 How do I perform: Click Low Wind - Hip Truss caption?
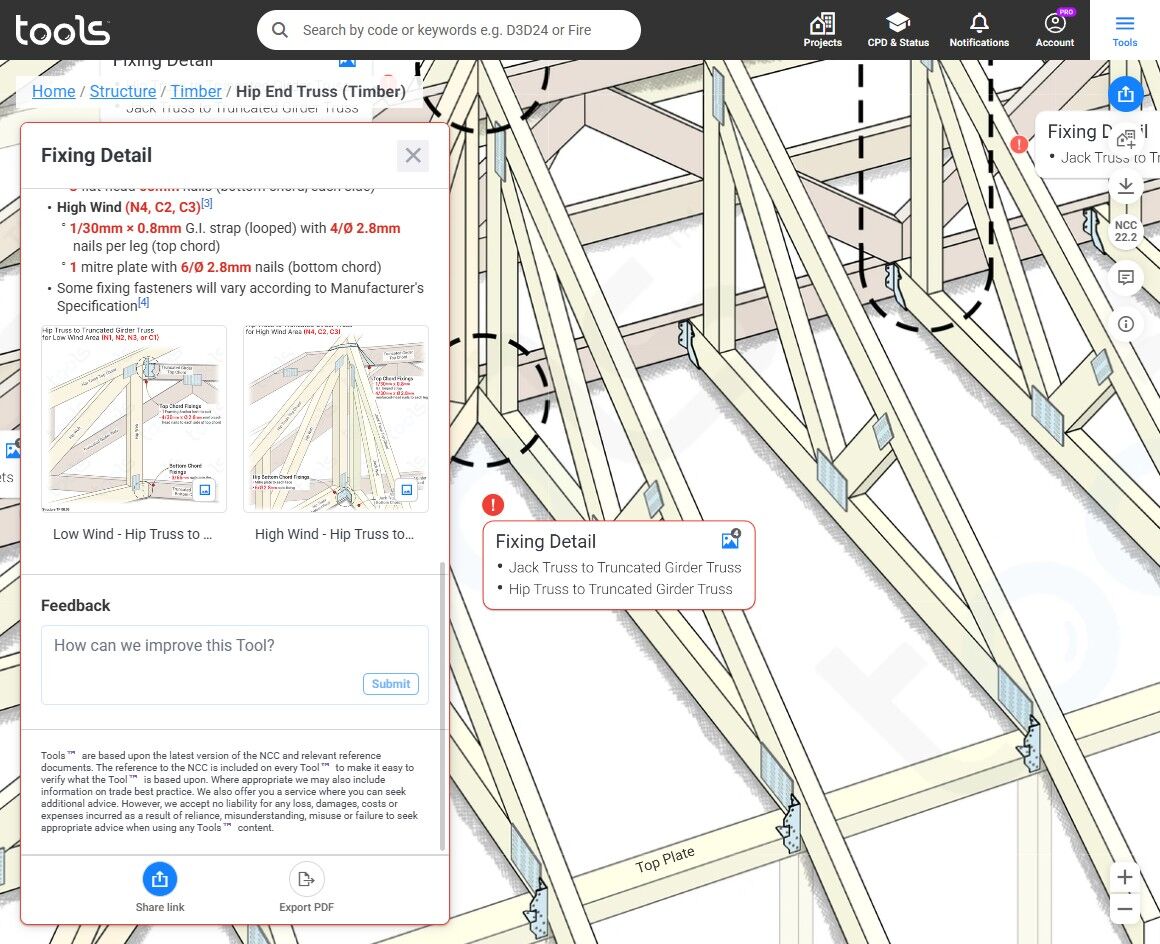click(132, 534)
